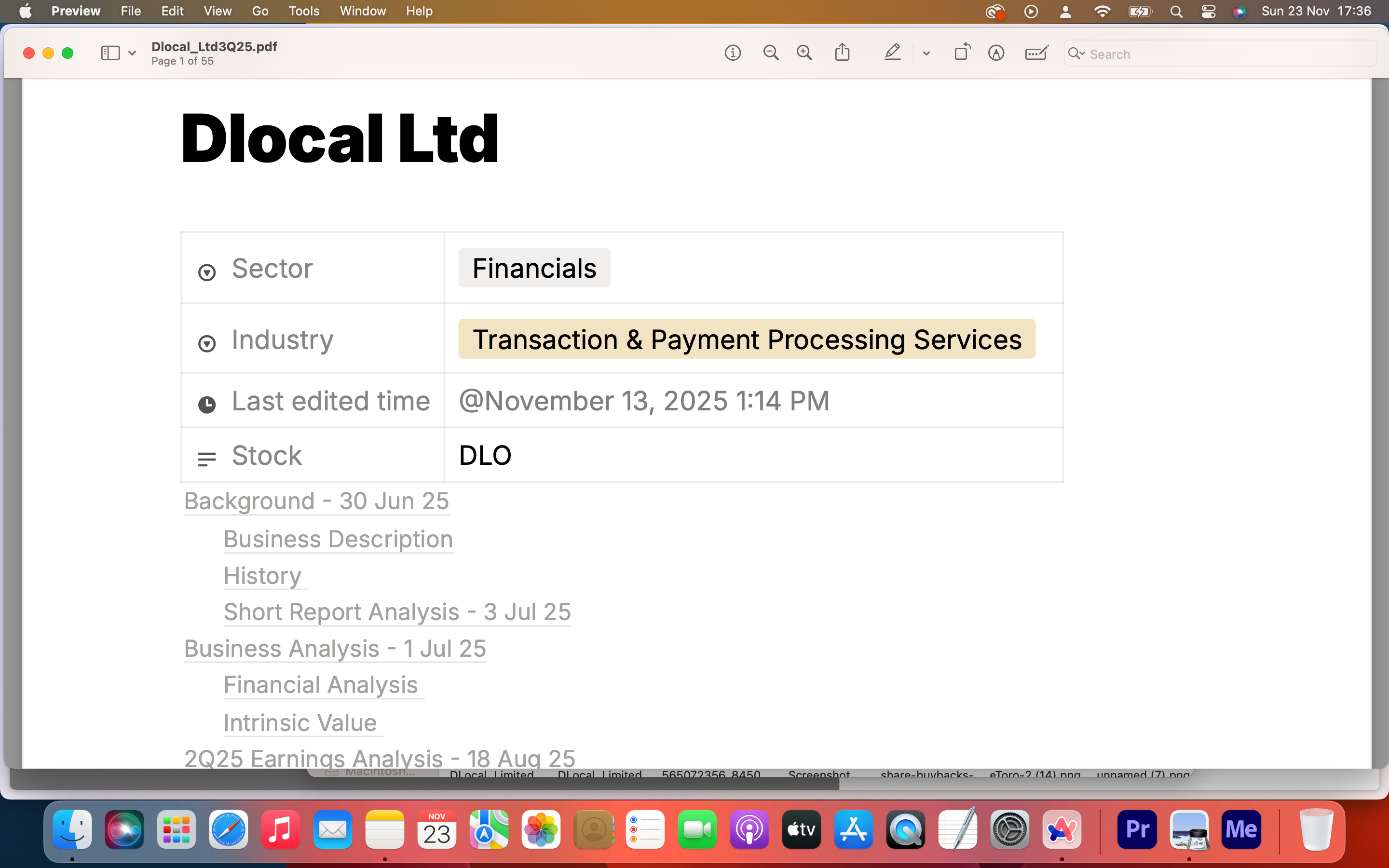1389x868 pixels.
Task: Click the Inspector info icon
Action: tap(733, 54)
